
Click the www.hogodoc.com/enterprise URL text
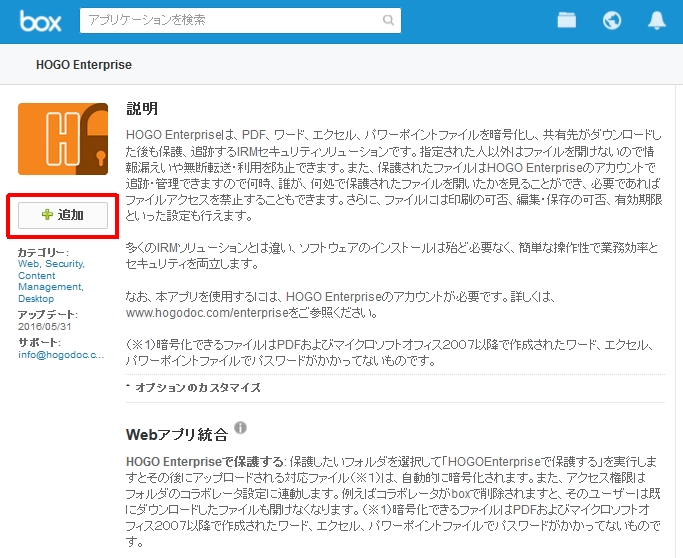point(207,313)
